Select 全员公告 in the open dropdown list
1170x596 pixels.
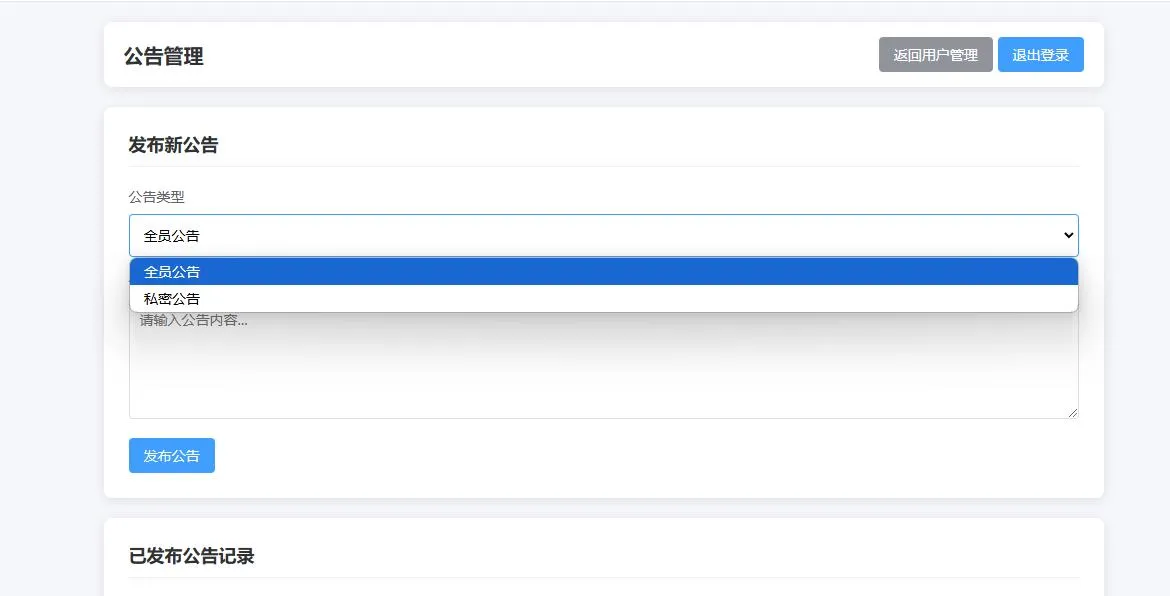(603, 272)
